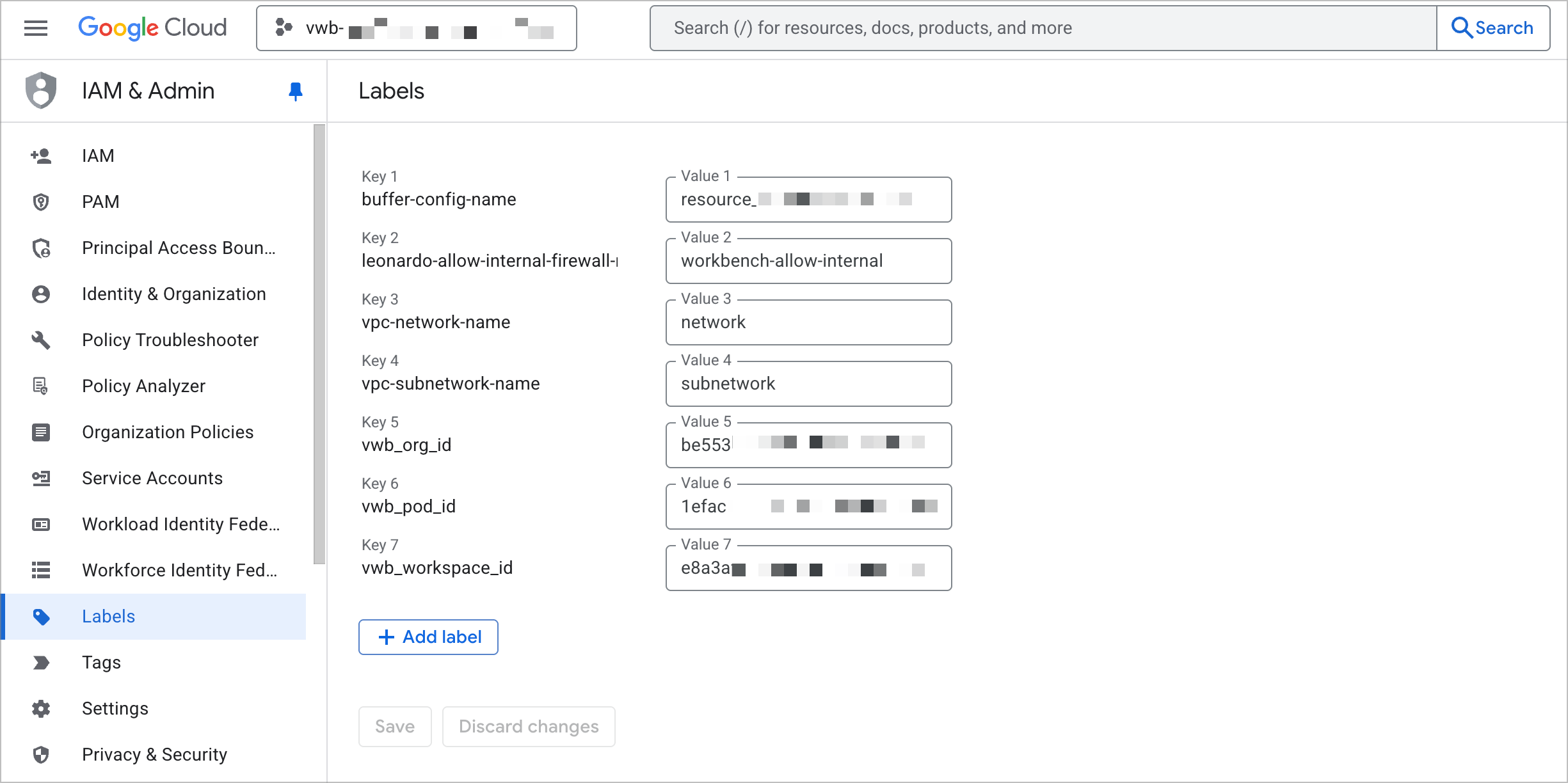Select the Labels tag icon
This screenshot has height=783, width=1568.
click(41, 616)
